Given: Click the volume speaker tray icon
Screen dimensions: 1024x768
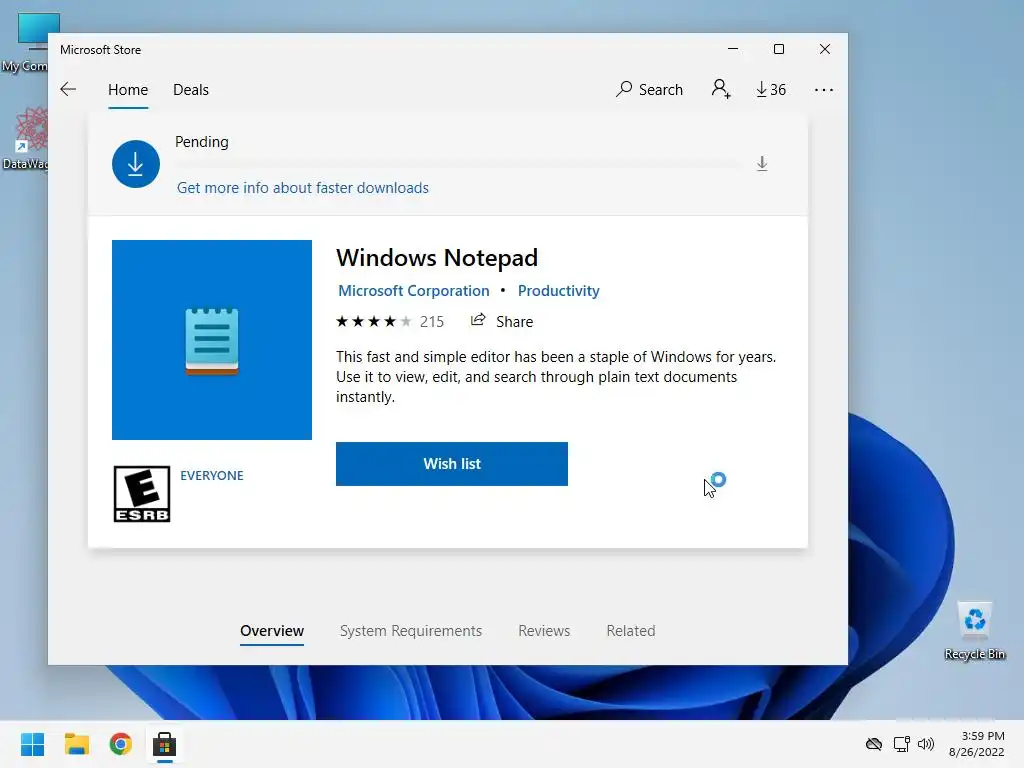Looking at the screenshot, I should coord(926,744).
